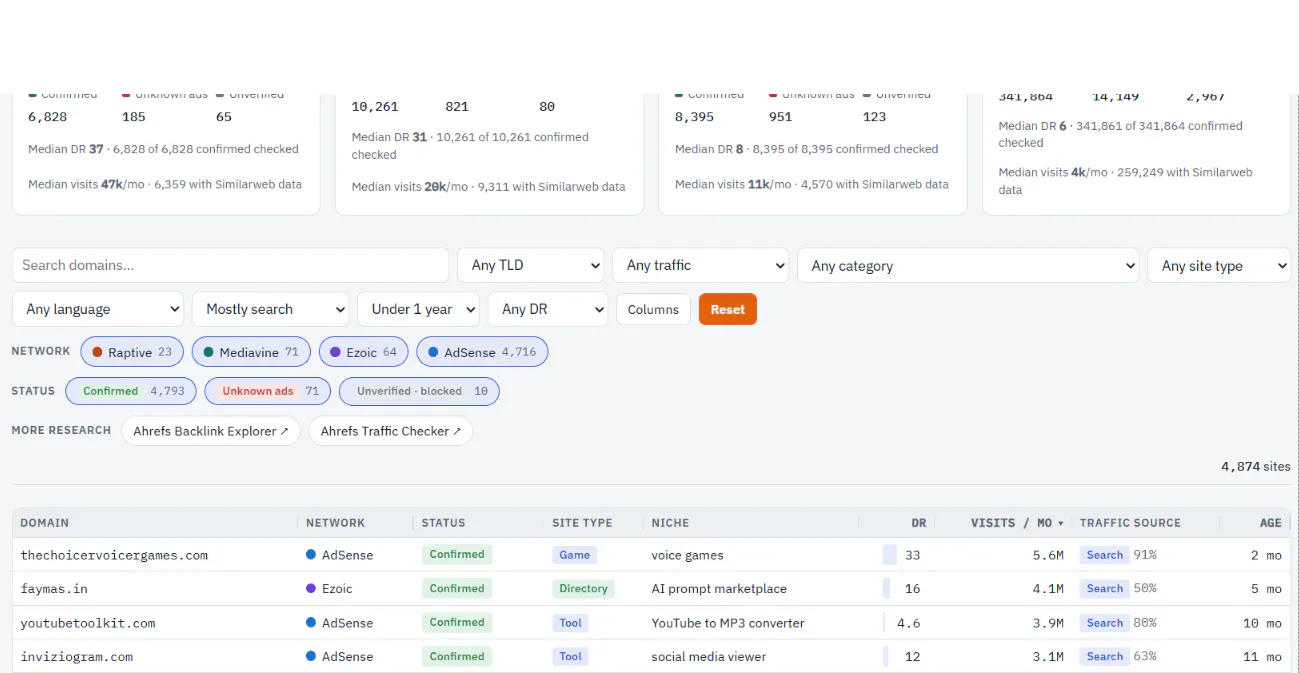Click Search tag showing 91%
The width and height of the screenshot is (1299, 673).
[1105, 555]
